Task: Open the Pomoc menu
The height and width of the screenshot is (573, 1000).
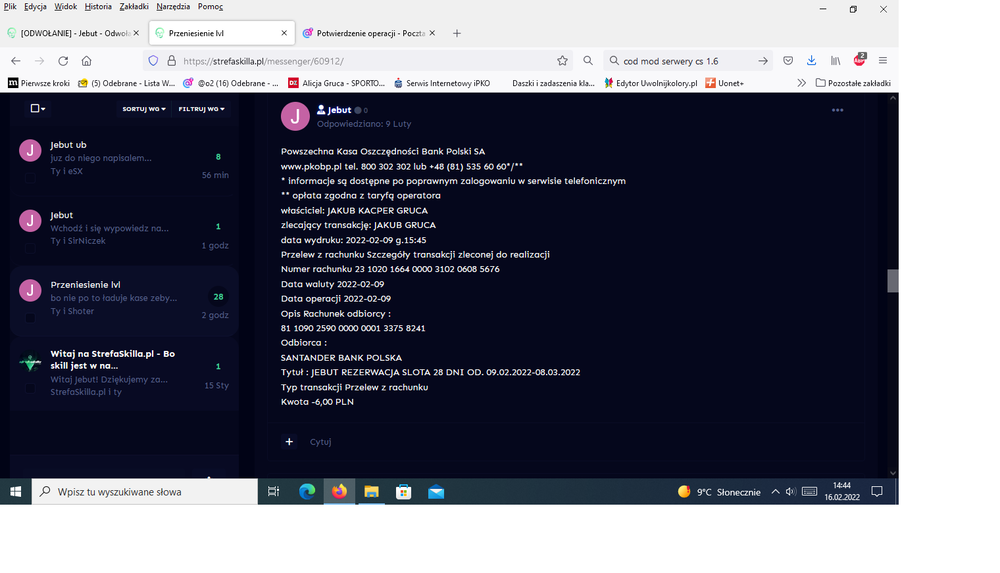Action: 210,6
